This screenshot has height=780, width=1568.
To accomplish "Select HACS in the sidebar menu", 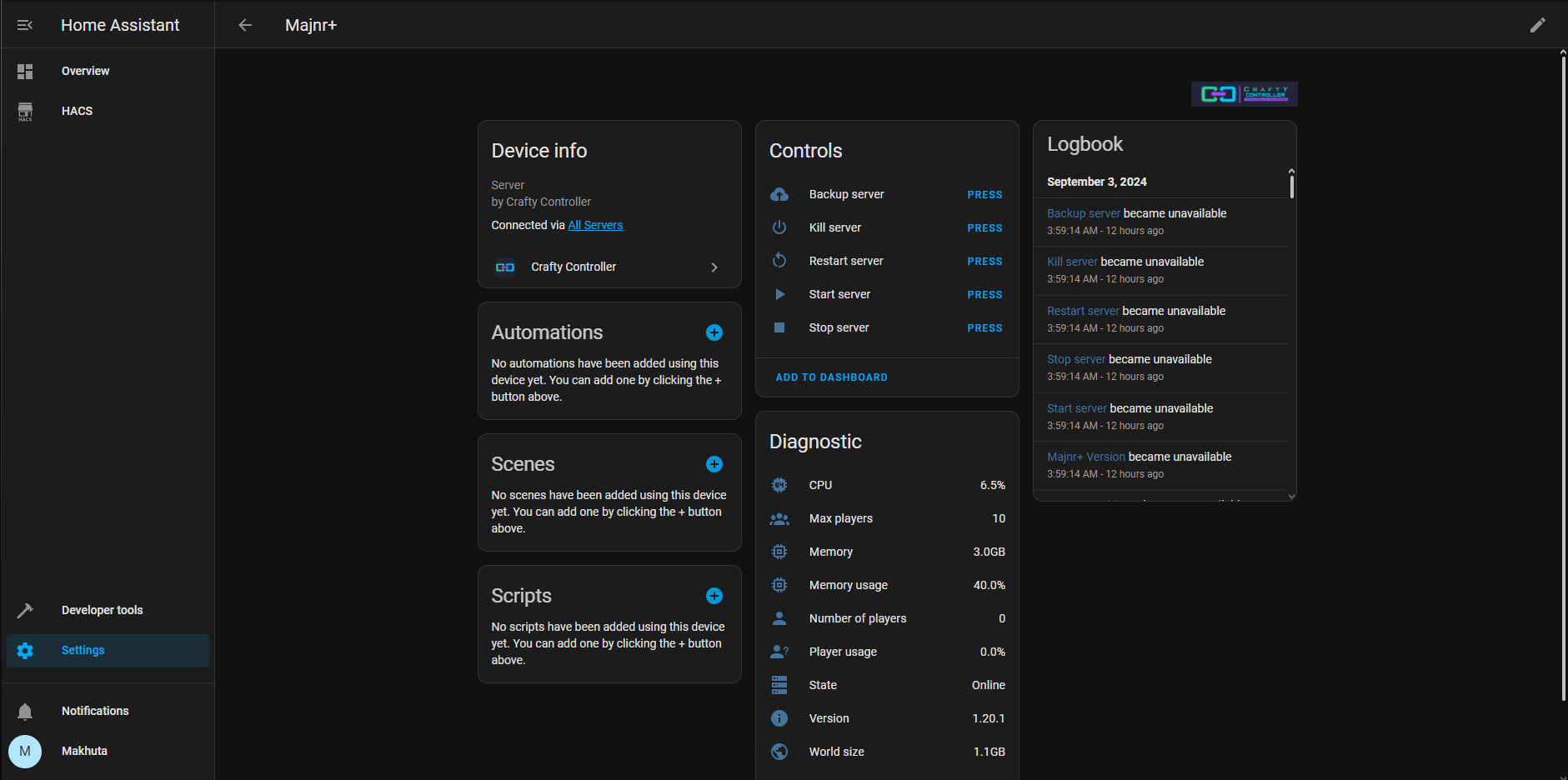I will point(108,112).
